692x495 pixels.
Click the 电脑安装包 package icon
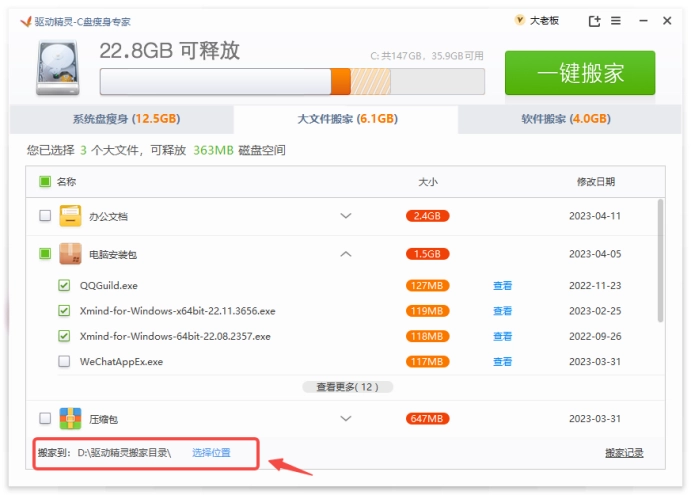(70, 254)
